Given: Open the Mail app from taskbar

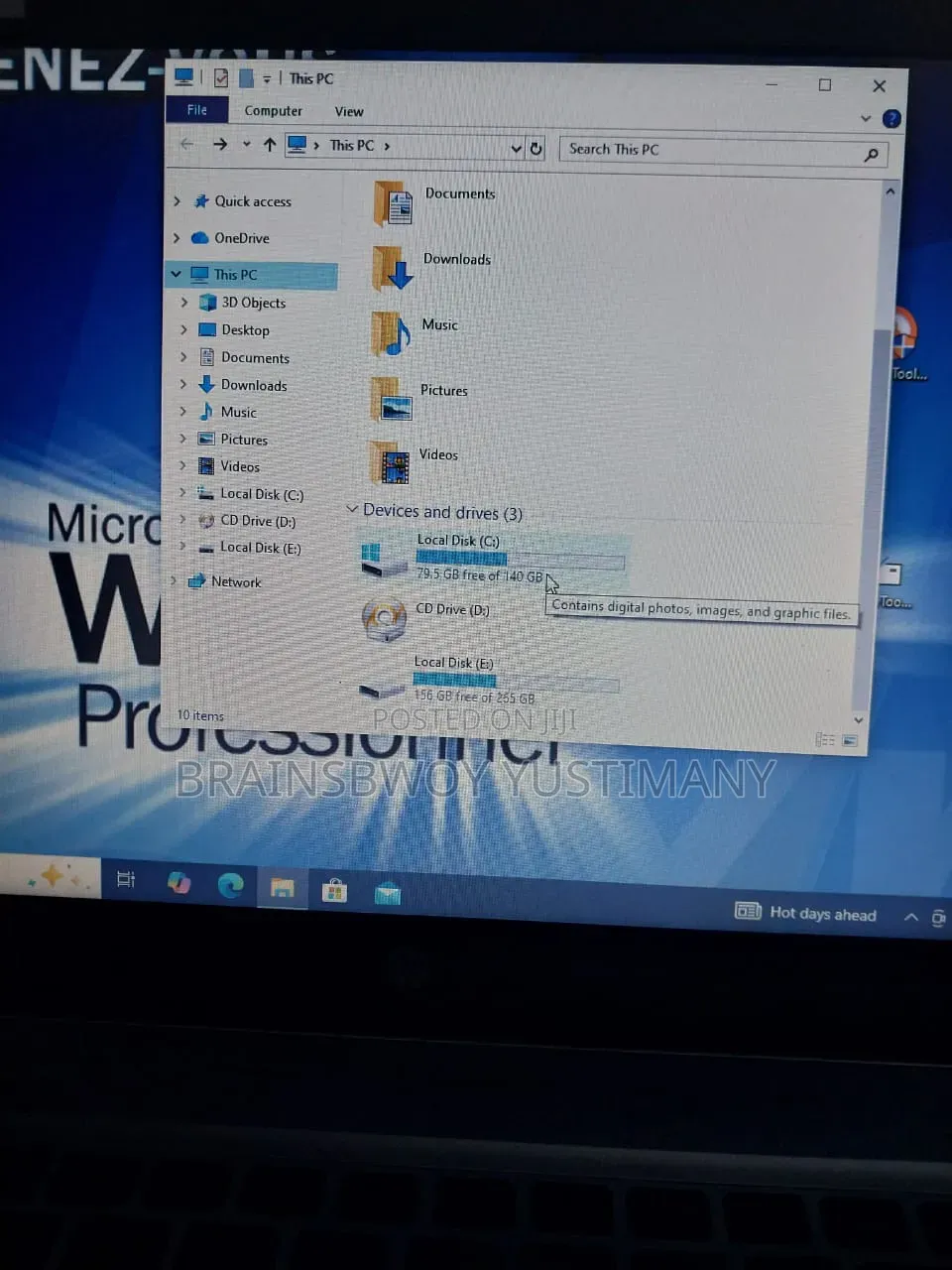Looking at the screenshot, I should (x=388, y=894).
